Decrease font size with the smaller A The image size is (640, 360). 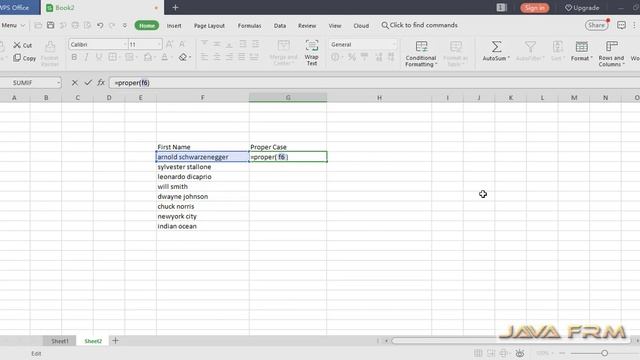click(182, 44)
